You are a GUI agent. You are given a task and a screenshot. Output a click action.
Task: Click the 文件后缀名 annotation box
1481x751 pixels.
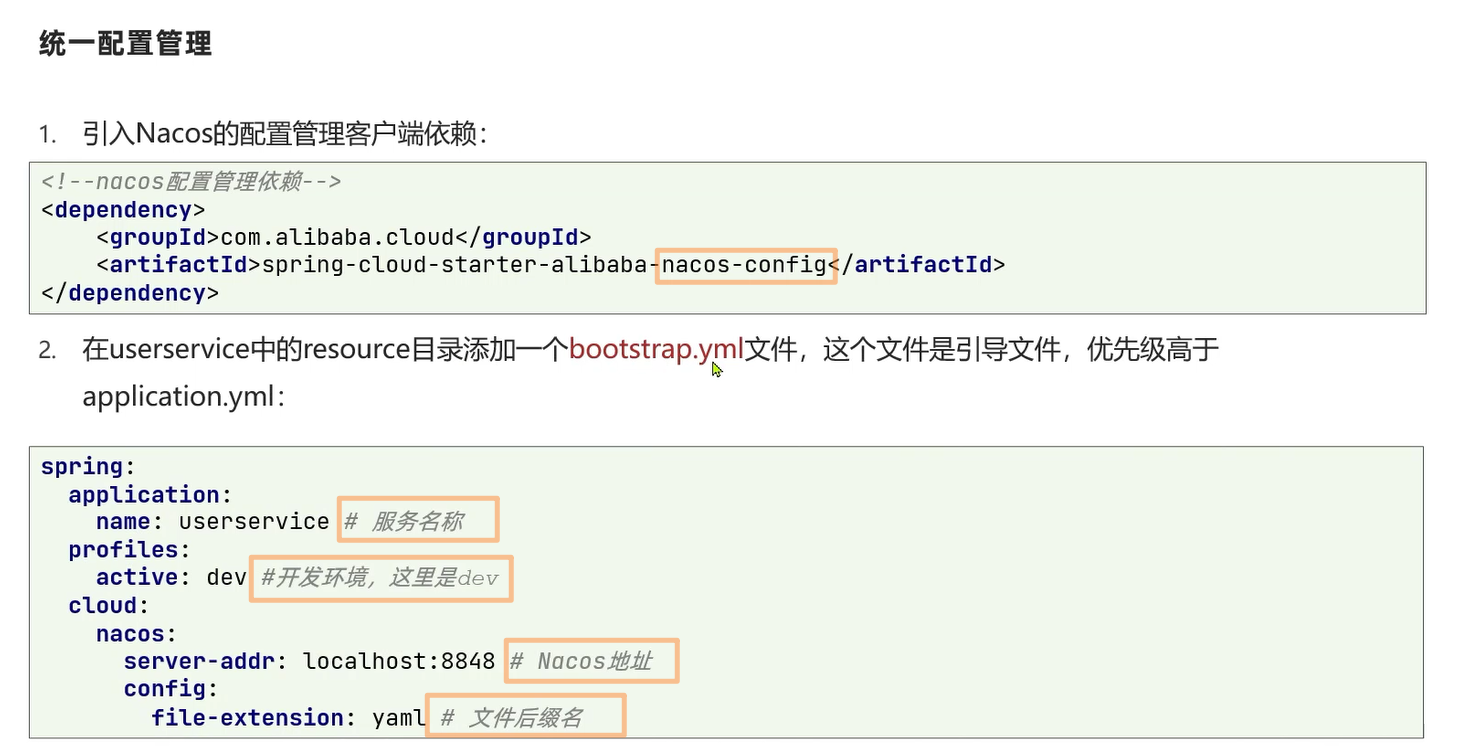tap(525, 715)
